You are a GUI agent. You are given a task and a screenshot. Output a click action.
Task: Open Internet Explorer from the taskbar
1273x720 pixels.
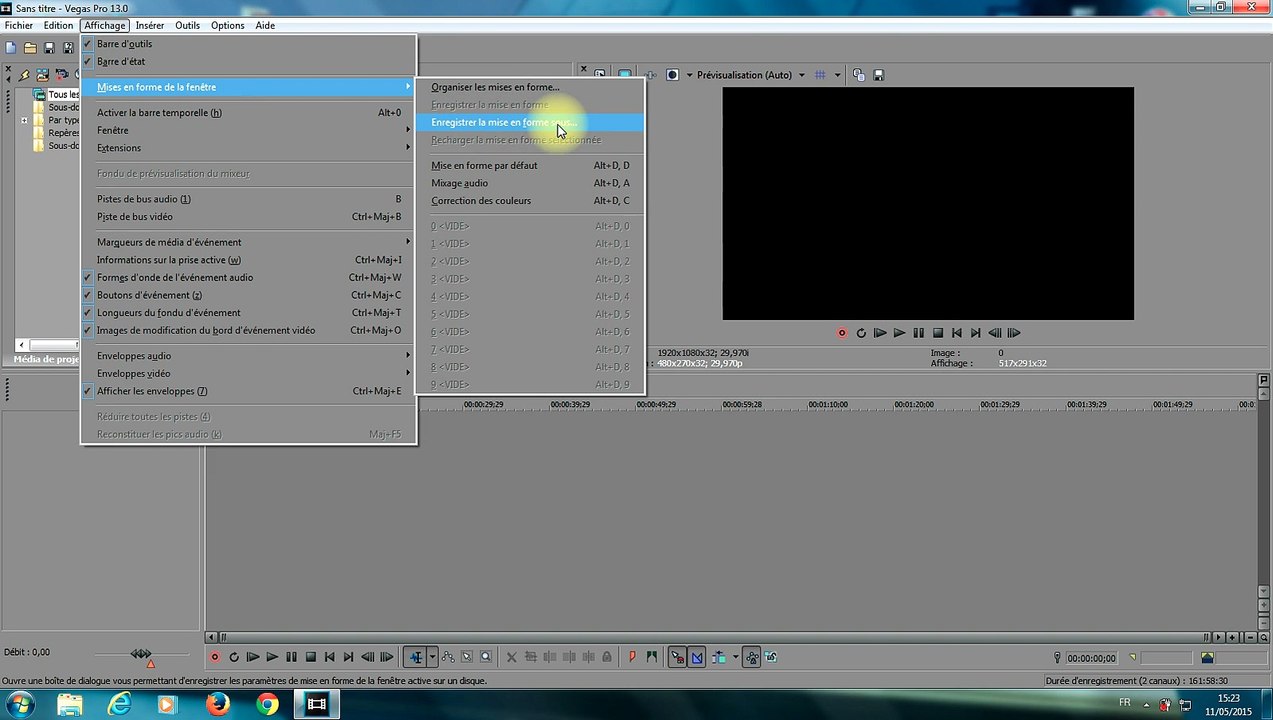pyautogui.click(x=119, y=705)
